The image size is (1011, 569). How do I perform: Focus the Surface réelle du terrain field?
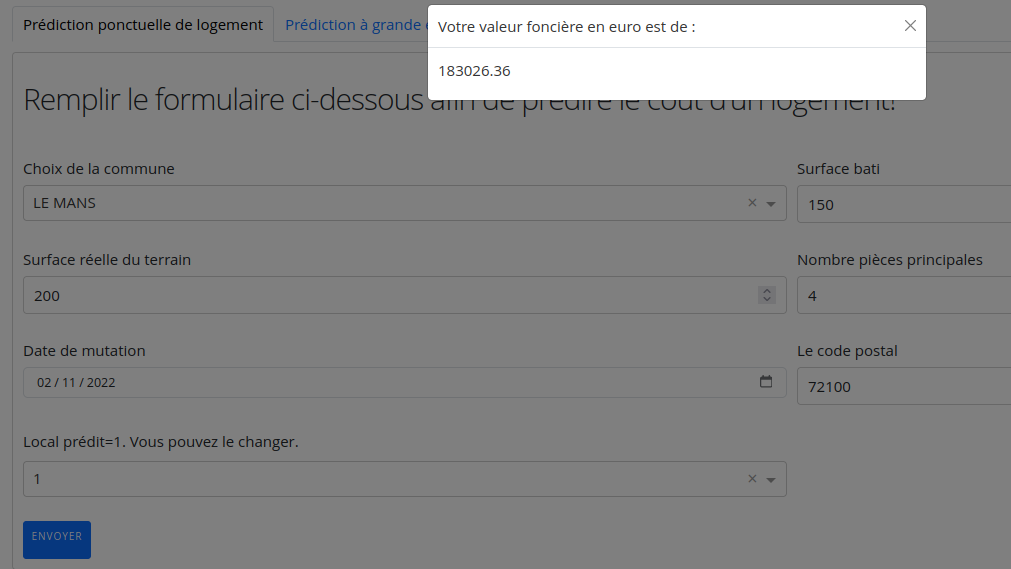coord(390,296)
